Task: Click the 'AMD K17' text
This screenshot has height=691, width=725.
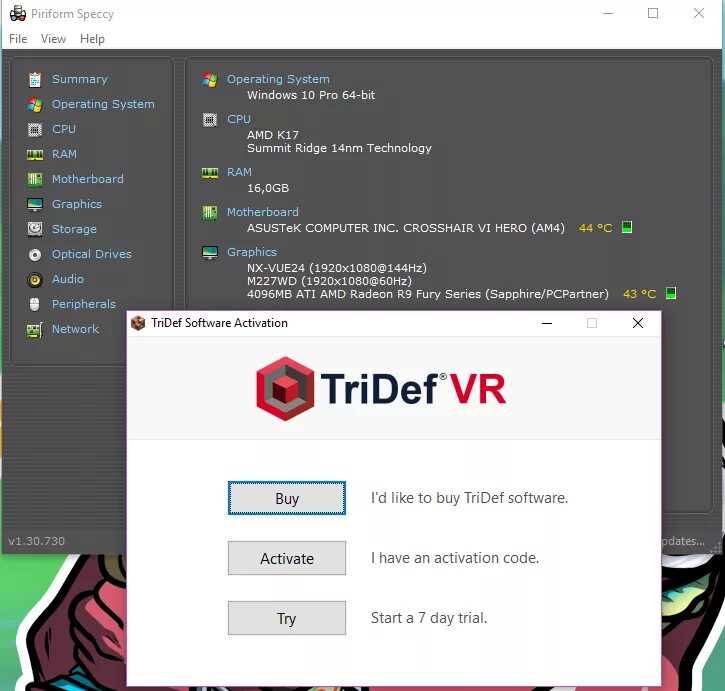Action: coord(273,135)
